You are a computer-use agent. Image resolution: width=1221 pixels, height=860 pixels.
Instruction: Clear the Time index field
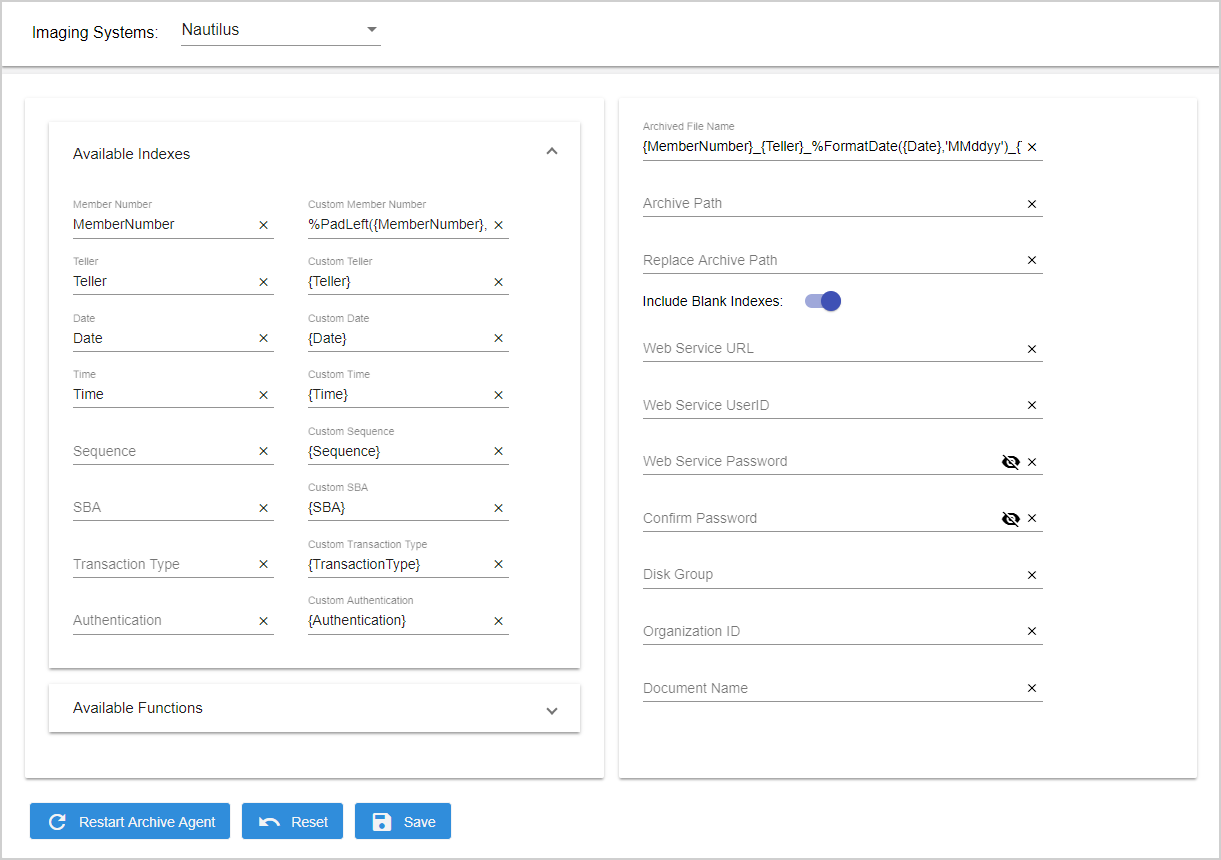click(x=264, y=395)
